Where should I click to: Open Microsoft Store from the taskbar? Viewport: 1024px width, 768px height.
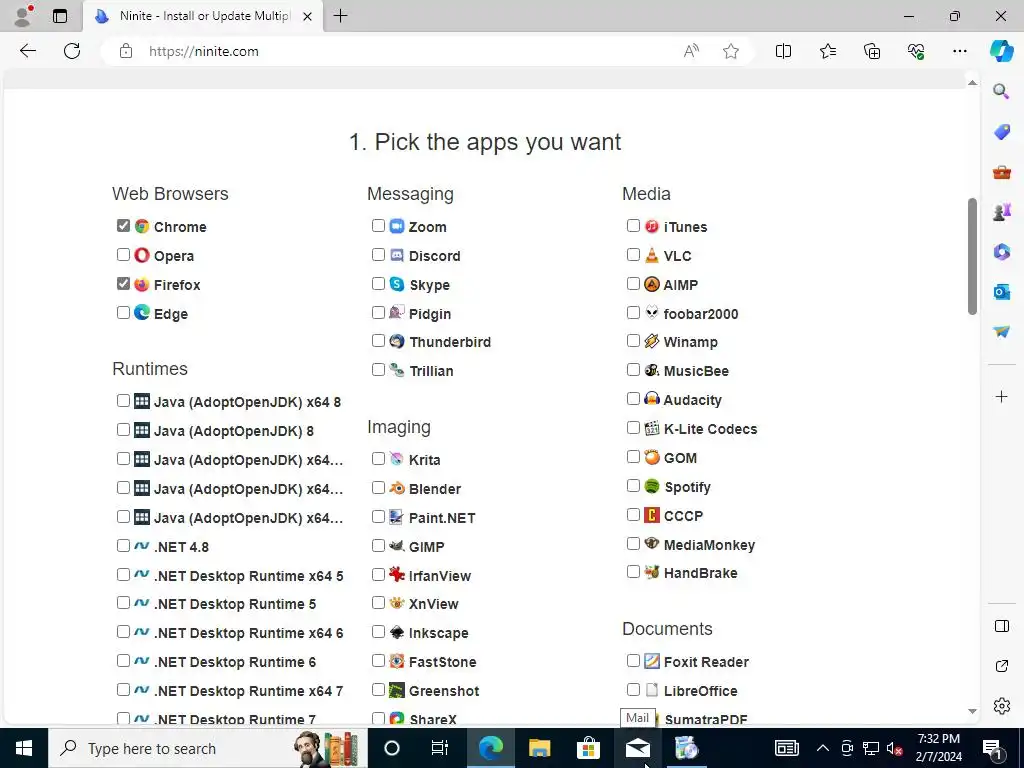pyautogui.click(x=588, y=748)
